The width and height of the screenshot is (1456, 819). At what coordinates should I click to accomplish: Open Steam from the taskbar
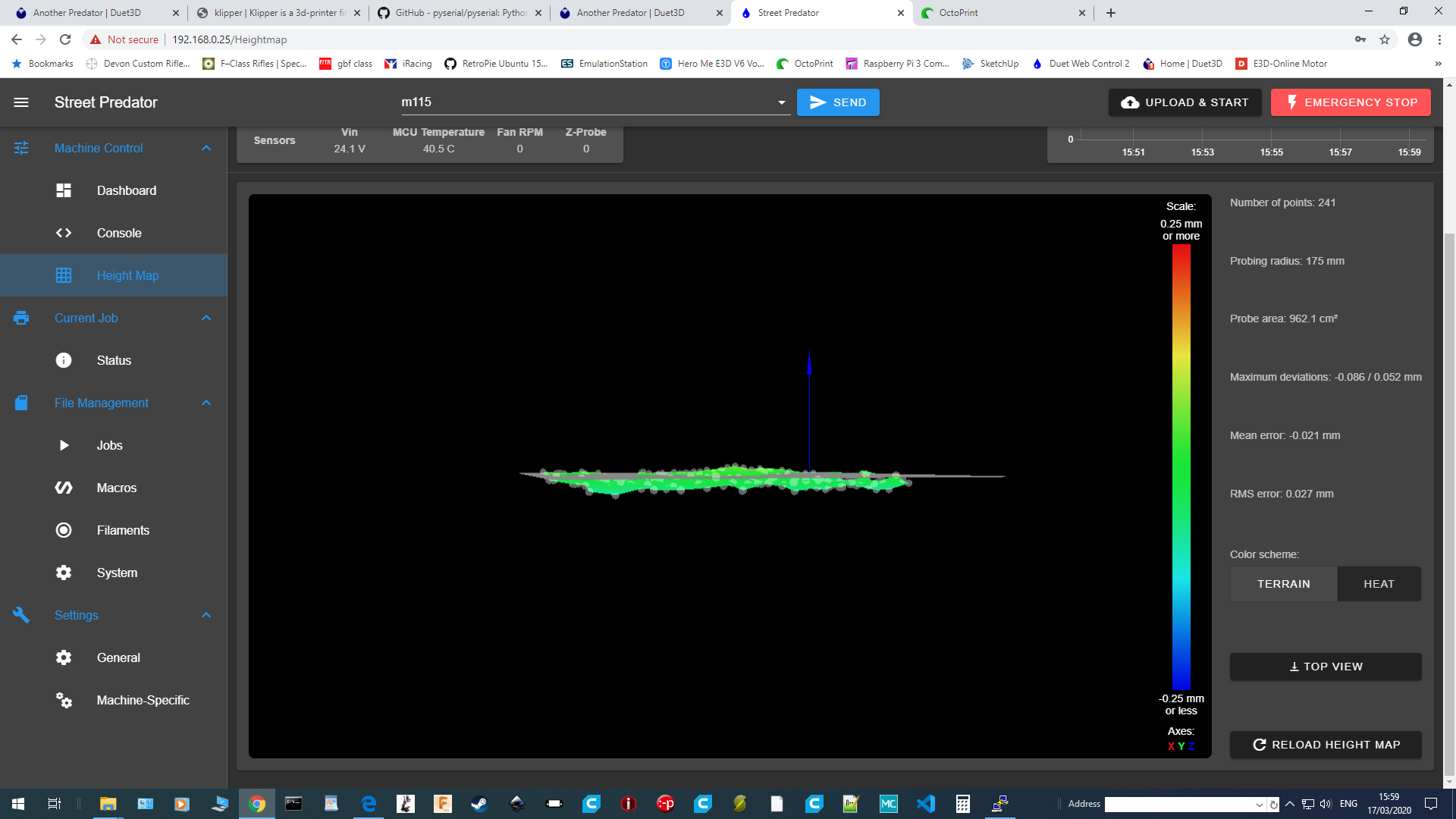(x=479, y=804)
